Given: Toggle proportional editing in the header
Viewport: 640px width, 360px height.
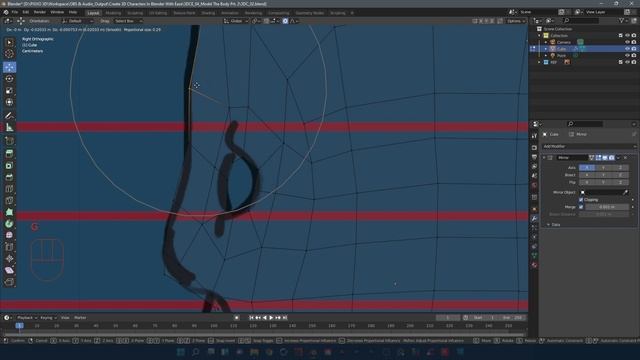Looking at the screenshot, I should (x=285, y=21).
